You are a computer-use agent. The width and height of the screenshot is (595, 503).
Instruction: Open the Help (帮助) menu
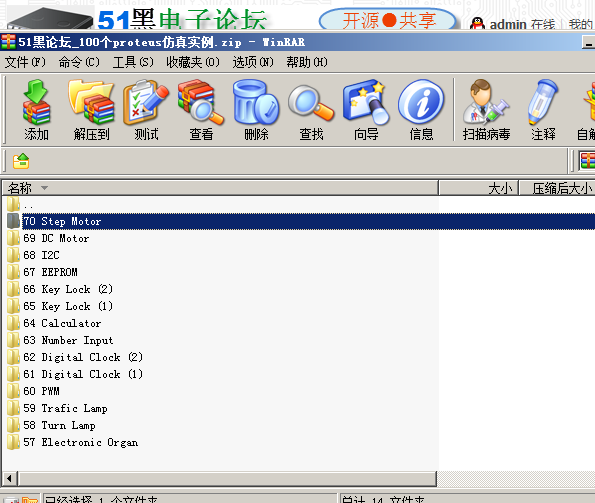(x=307, y=62)
